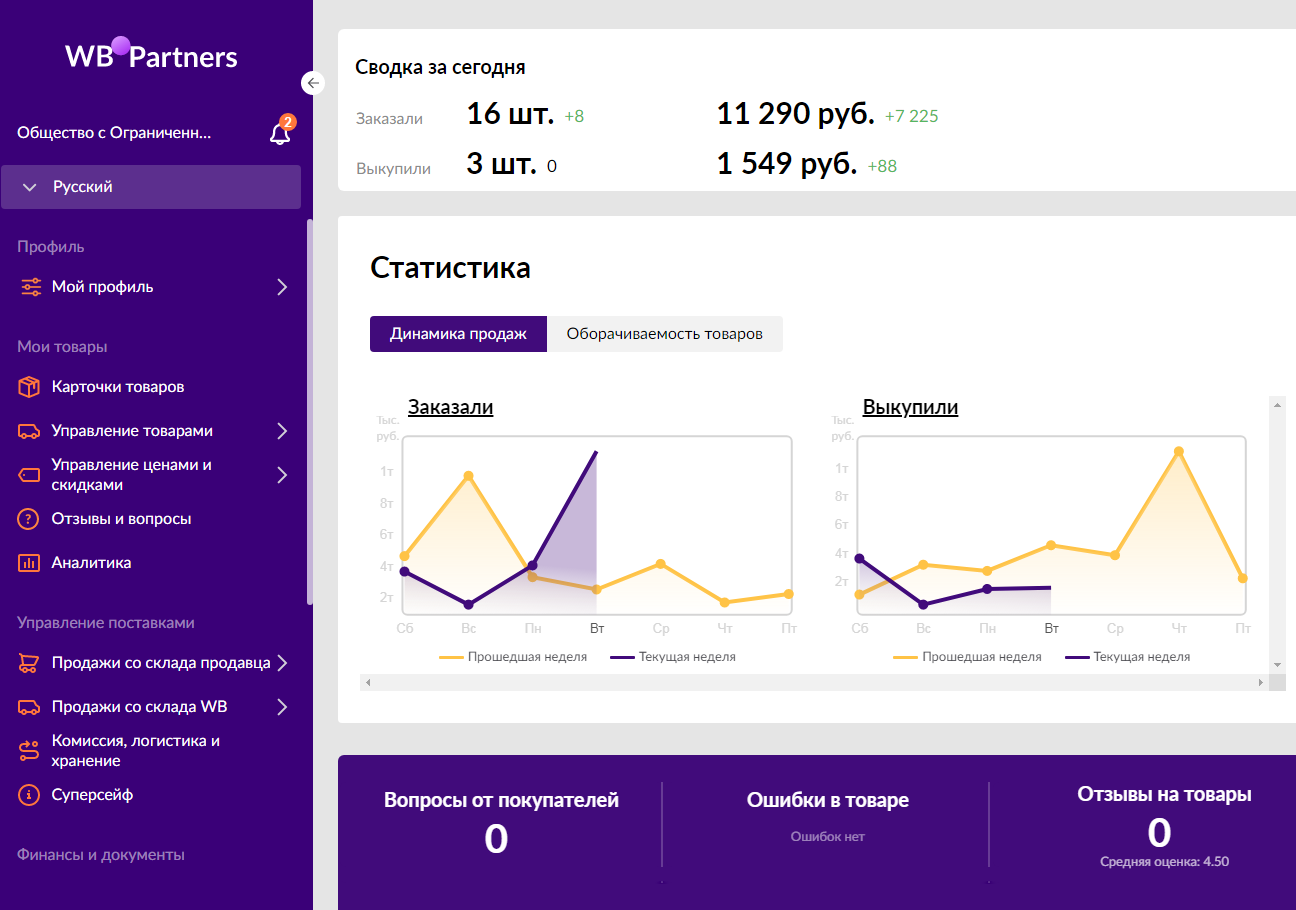Open the Отзывы и вопросы menu item
The width and height of the screenshot is (1296, 910).
[x=121, y=519]
